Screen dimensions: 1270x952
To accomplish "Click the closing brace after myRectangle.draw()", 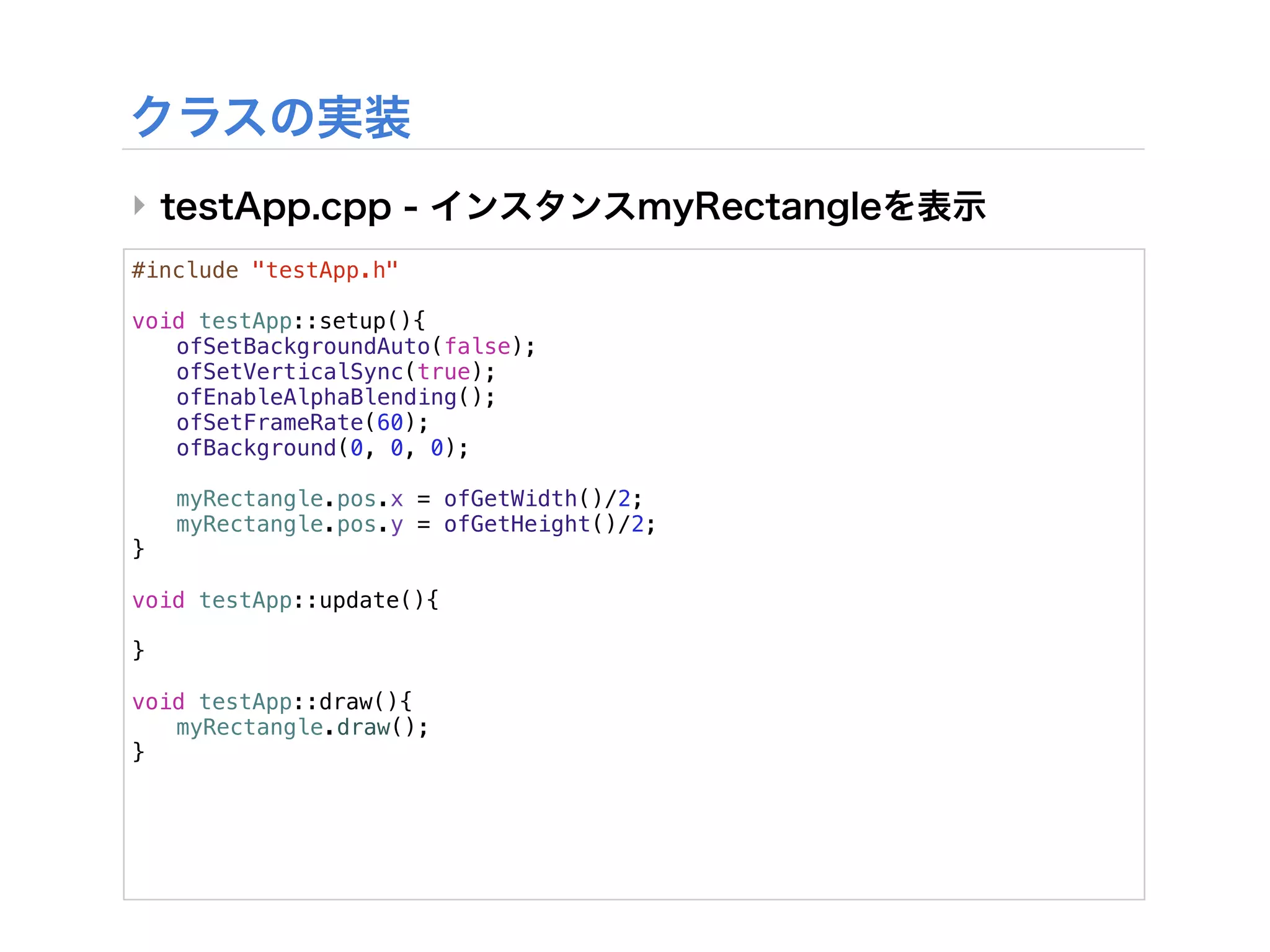I will [138, 752].
